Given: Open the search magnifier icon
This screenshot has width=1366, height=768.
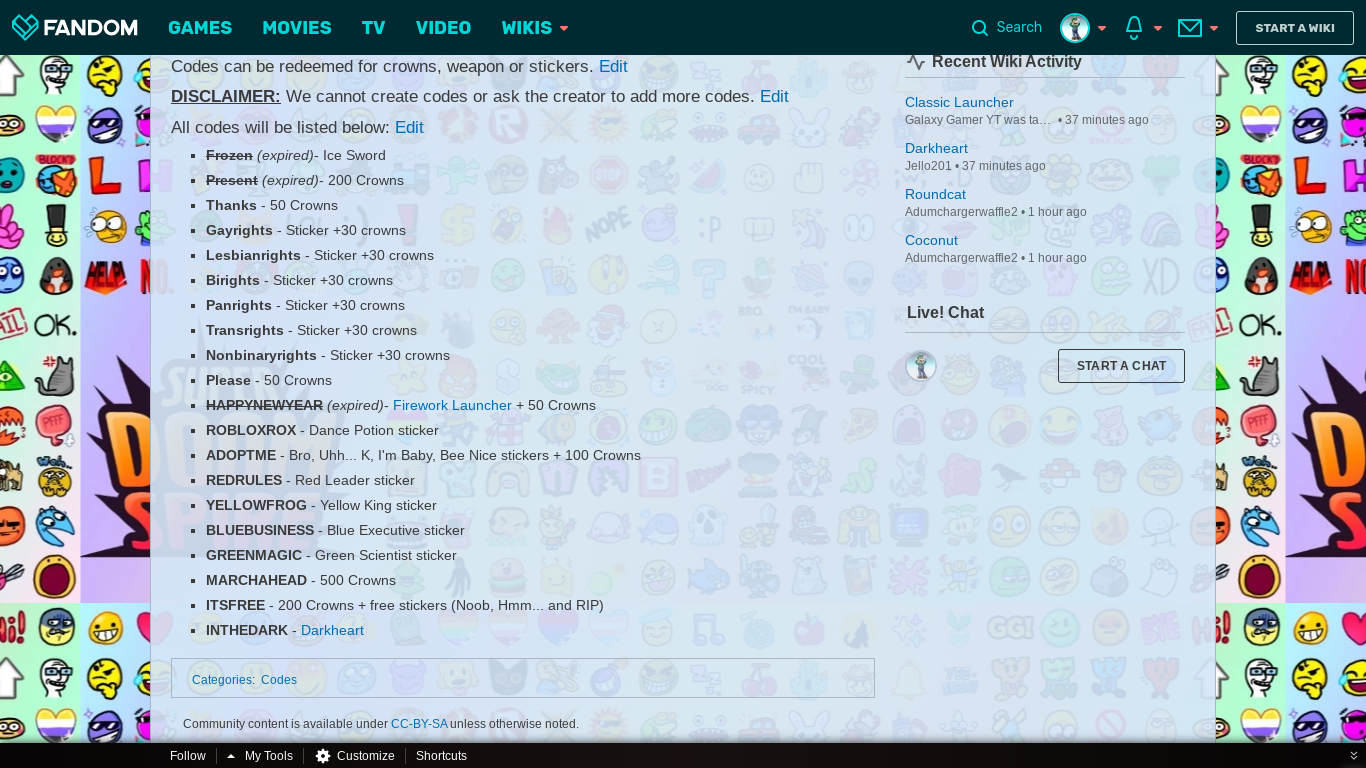Looking at the screenshot, I should pos(980,28).
